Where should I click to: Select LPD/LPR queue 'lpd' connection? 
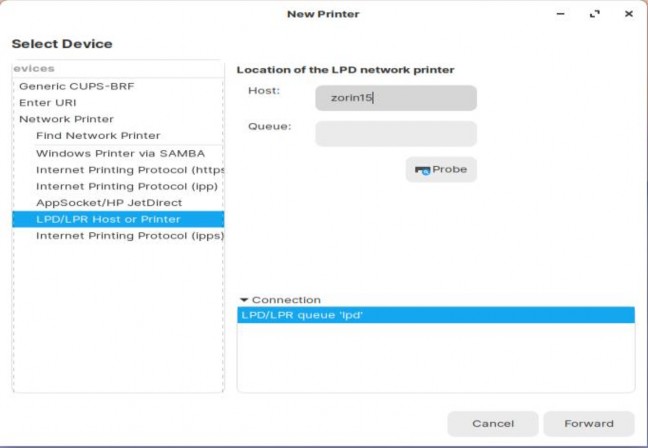point(435,315)
